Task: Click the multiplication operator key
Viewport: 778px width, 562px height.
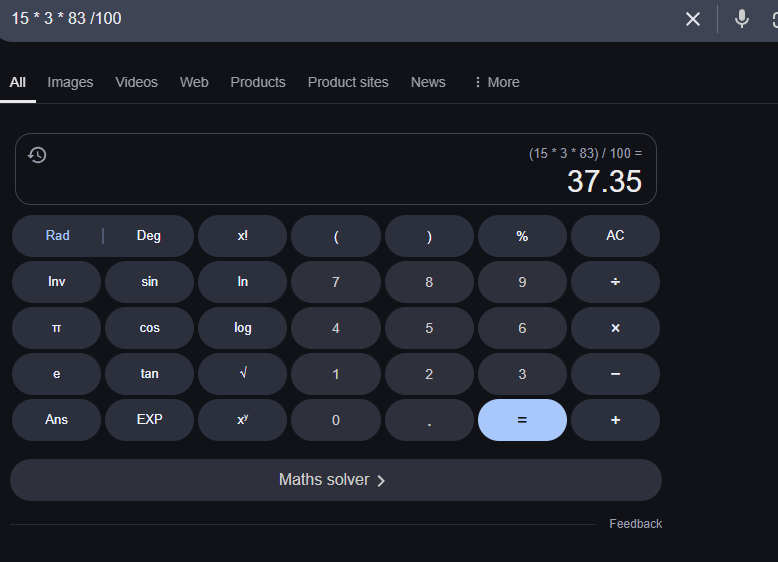Action: [x=615, y=328]
